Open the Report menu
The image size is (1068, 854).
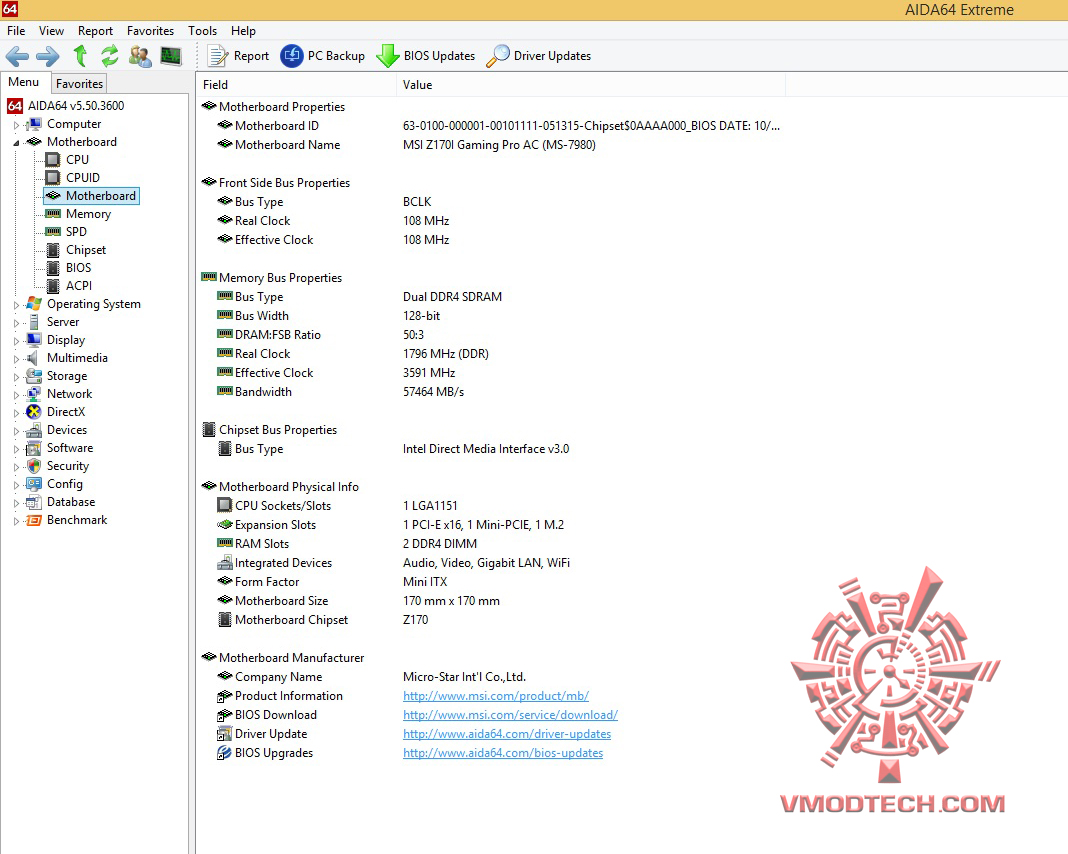[x=95, y=31]
